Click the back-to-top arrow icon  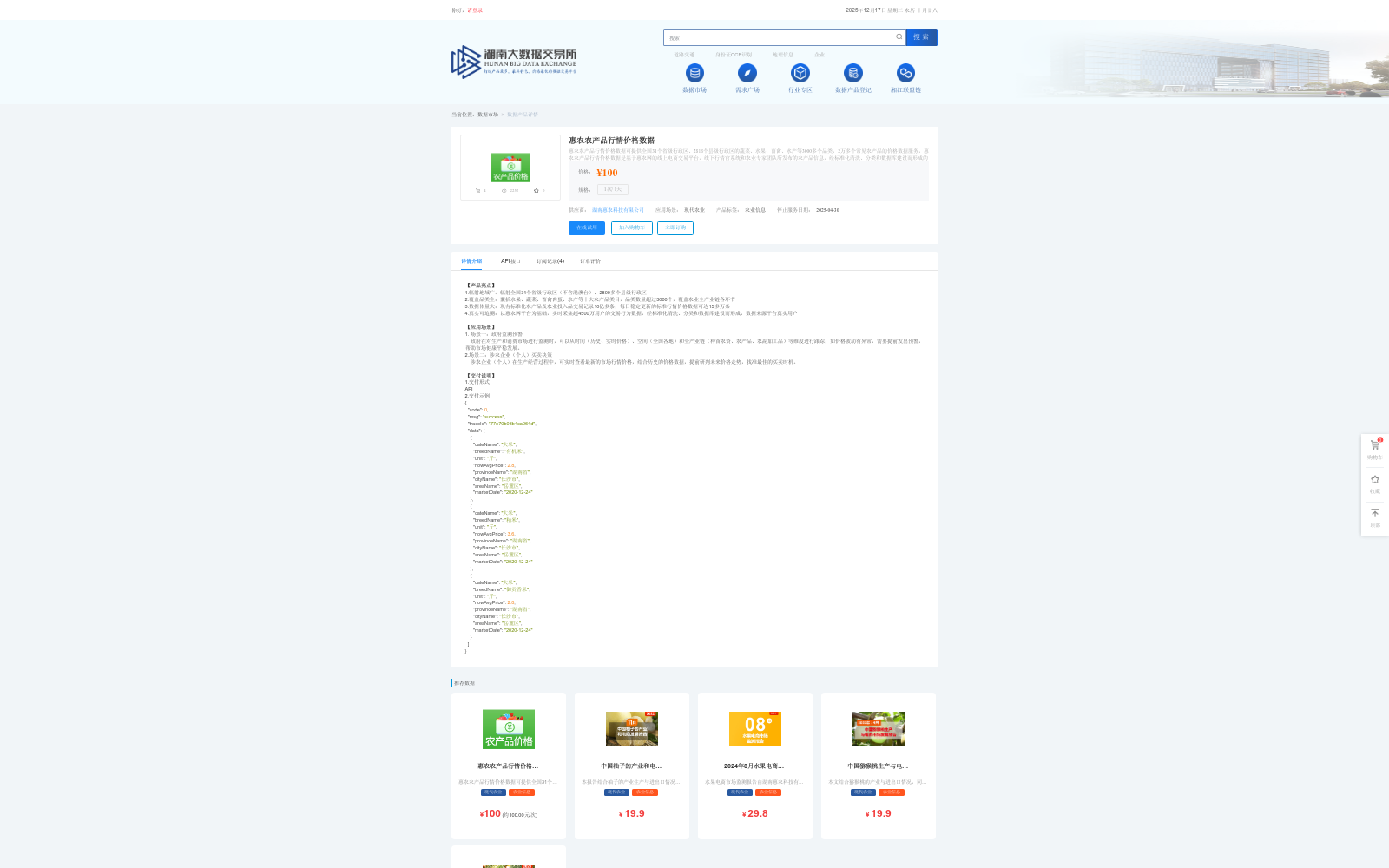click(1375, 513)
